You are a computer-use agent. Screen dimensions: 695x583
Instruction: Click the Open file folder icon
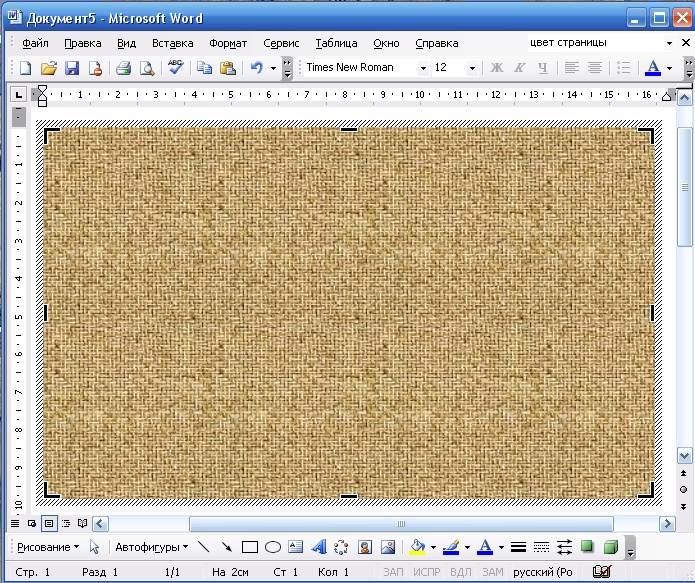click(49, 68)
